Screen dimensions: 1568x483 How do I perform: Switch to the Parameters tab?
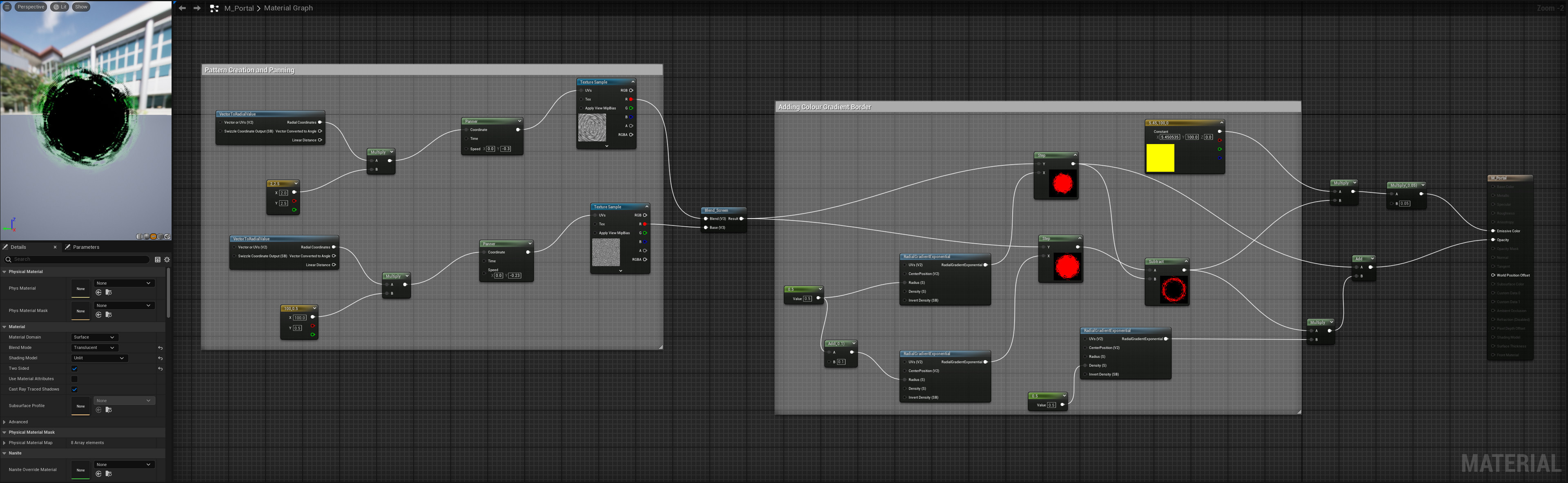[86, 247]
